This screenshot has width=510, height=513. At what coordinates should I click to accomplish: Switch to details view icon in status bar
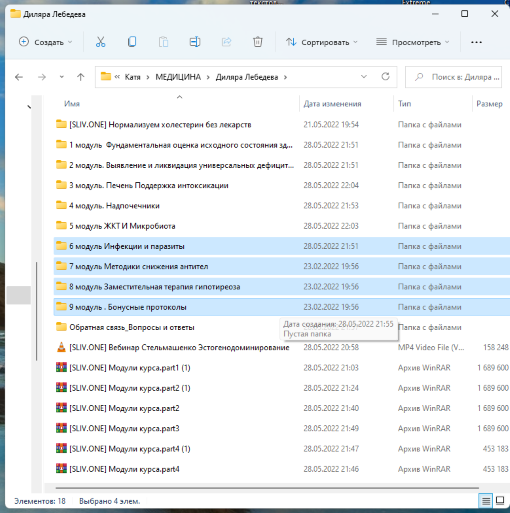click(x=486, y=501)
